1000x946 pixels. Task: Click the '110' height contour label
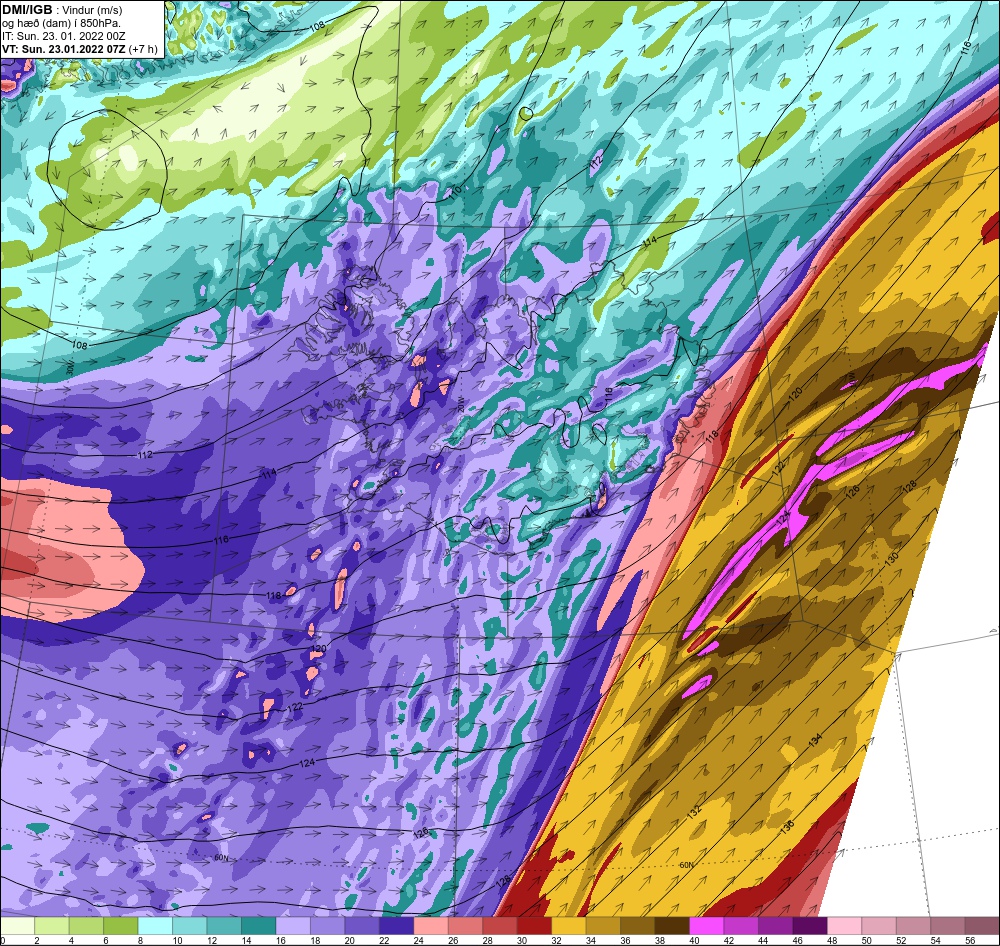(455, 193)
